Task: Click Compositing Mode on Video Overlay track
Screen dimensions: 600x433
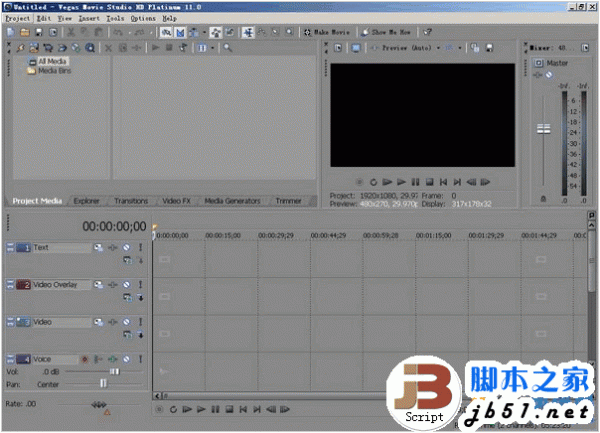Action: (127, 297)
